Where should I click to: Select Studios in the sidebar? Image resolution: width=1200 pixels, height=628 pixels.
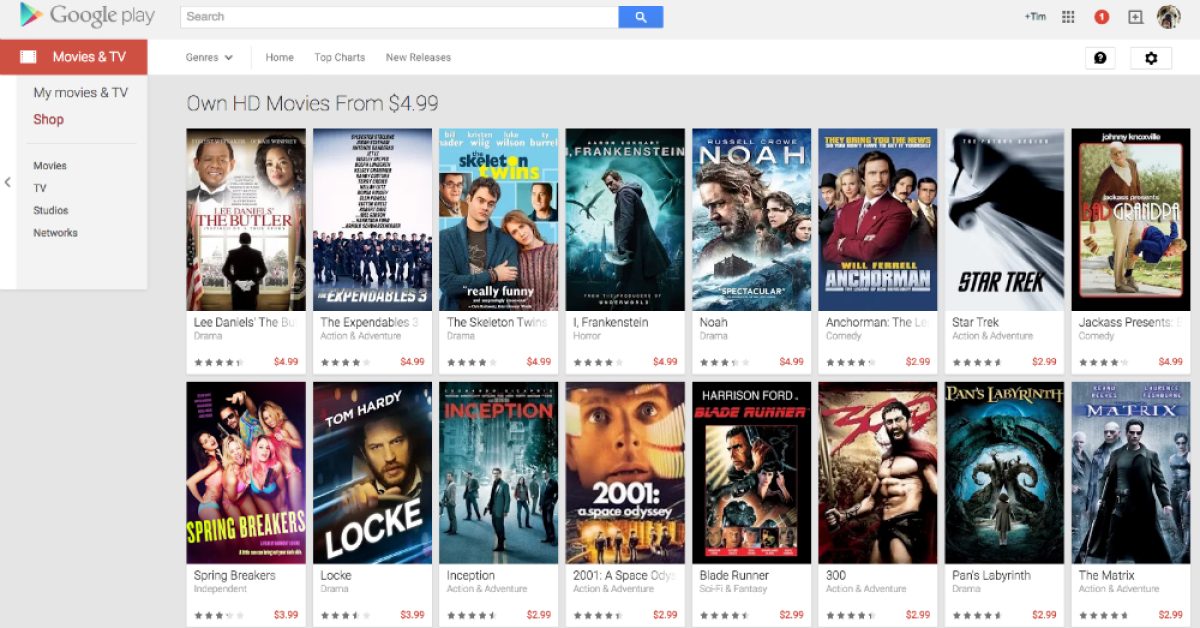pos(51,211)
